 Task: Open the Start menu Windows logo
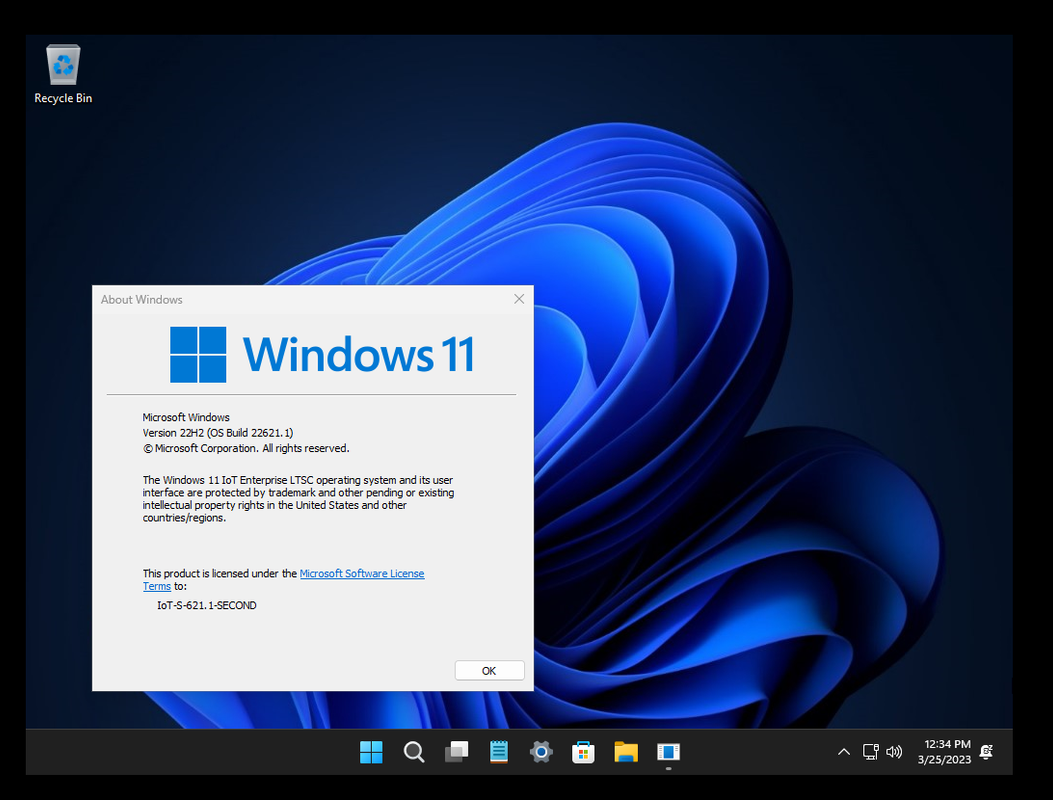(x=371, y=752)
